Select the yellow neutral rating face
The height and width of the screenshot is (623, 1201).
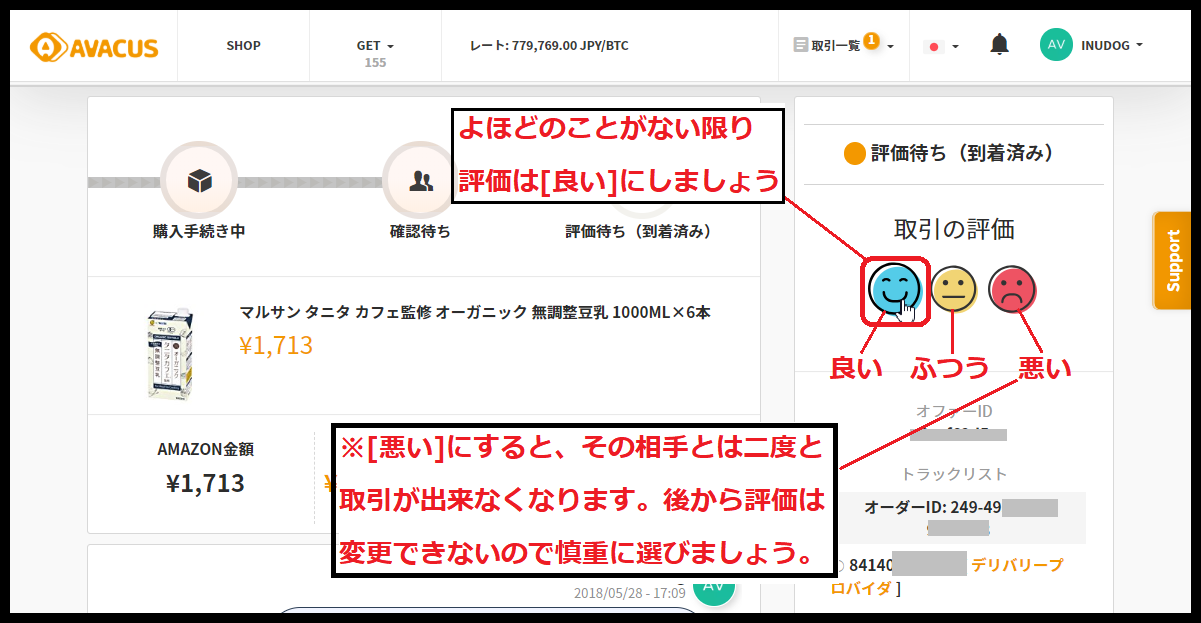tap(953, 290)
